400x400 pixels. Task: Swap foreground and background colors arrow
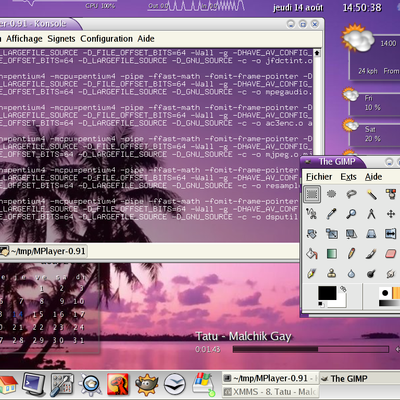pyautogui.click(x=343, y=289)
